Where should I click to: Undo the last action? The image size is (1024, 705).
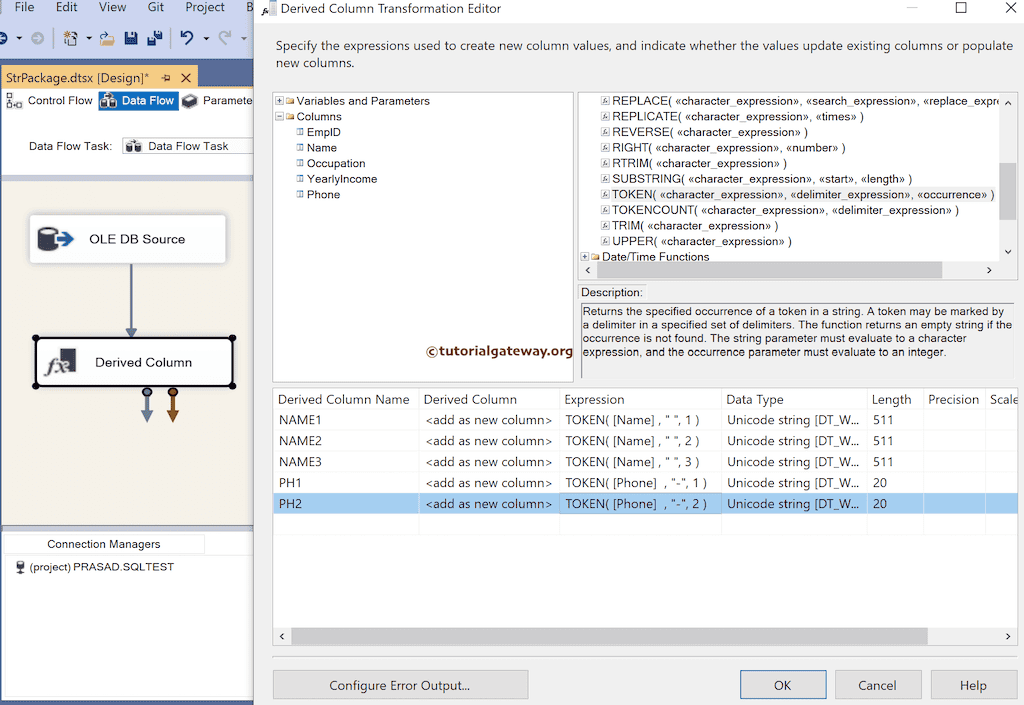tap(187, 37)
